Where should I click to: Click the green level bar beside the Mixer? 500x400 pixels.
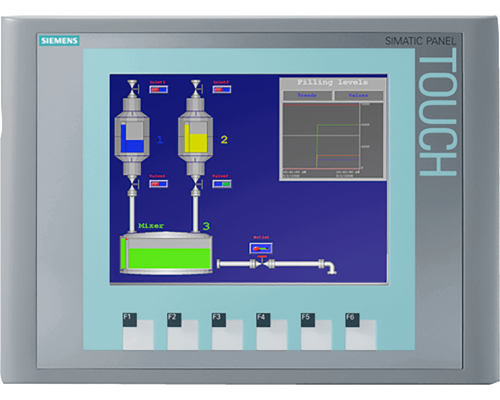pyautogui.click(x=123, y=253)
